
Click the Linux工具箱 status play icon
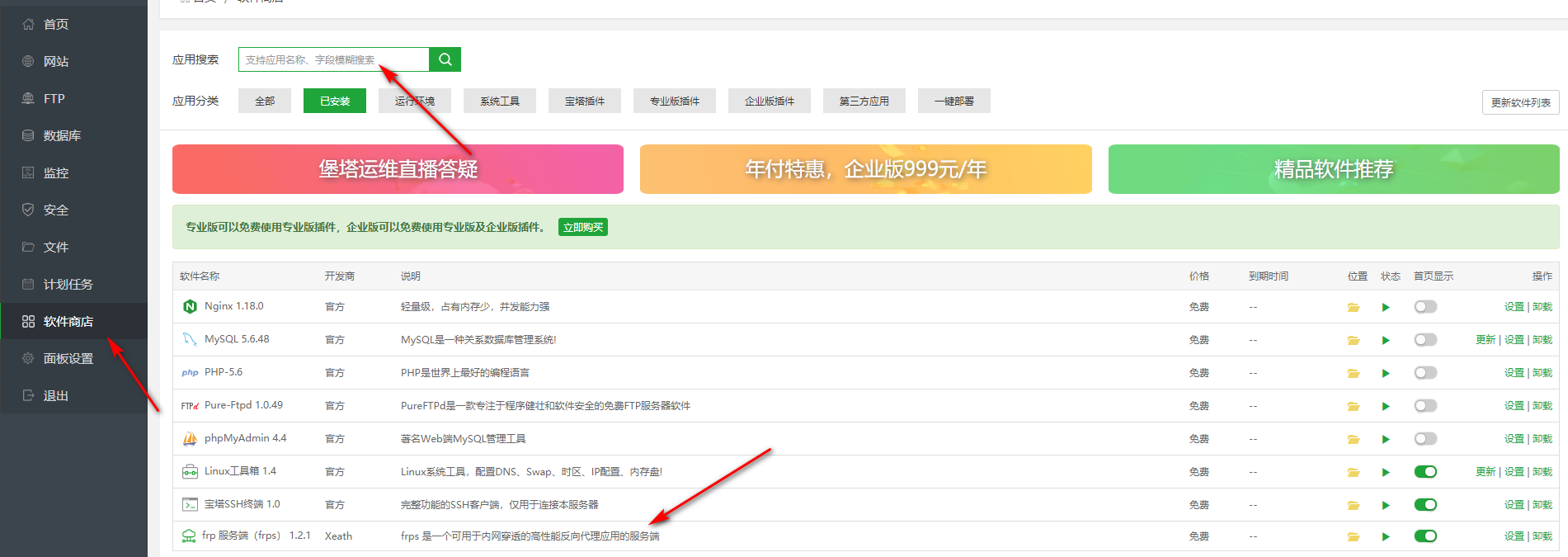[1386, 472]
